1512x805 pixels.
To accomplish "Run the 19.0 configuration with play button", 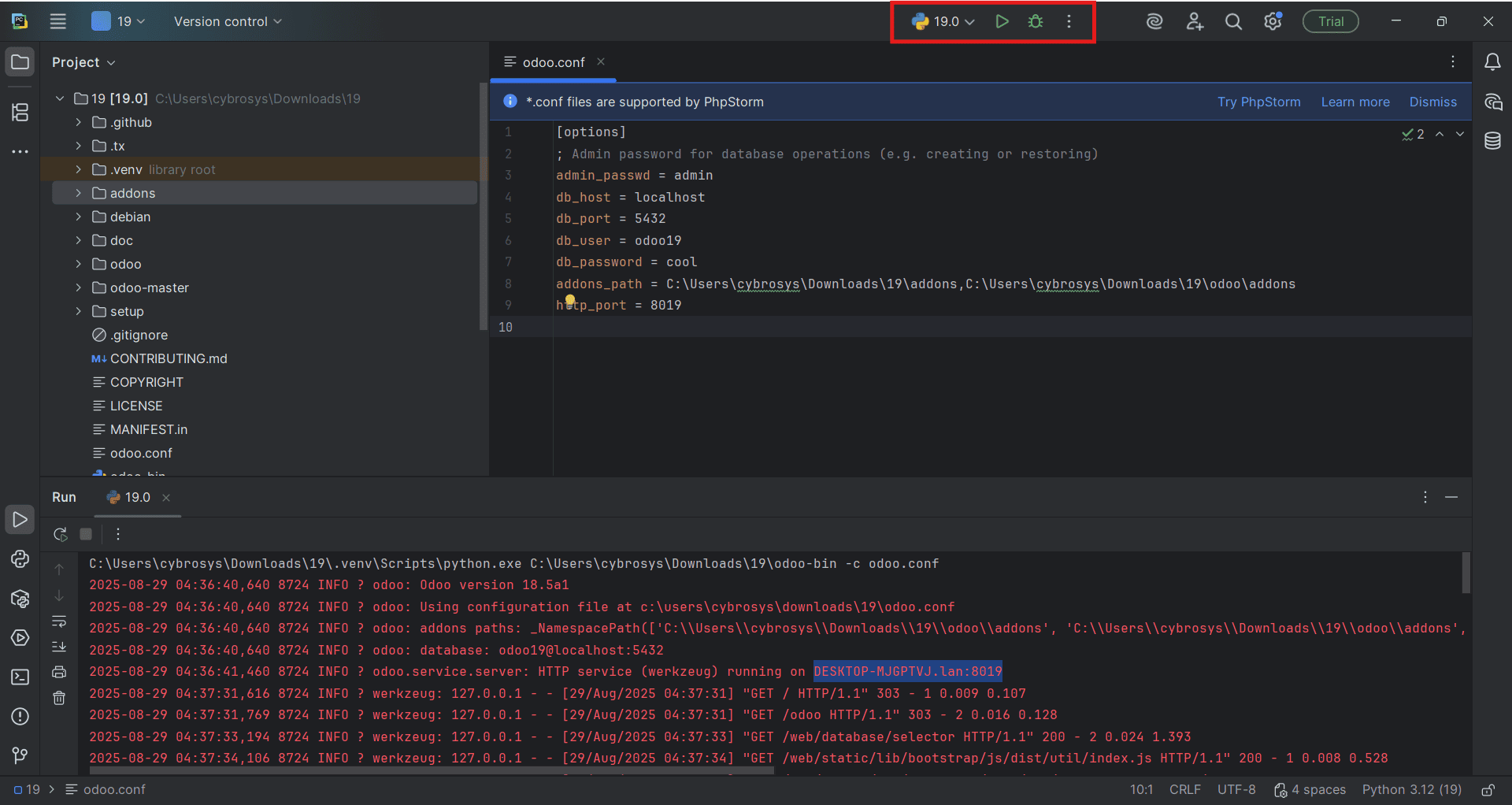I will pyautogui.click(x=1002, y=21).
